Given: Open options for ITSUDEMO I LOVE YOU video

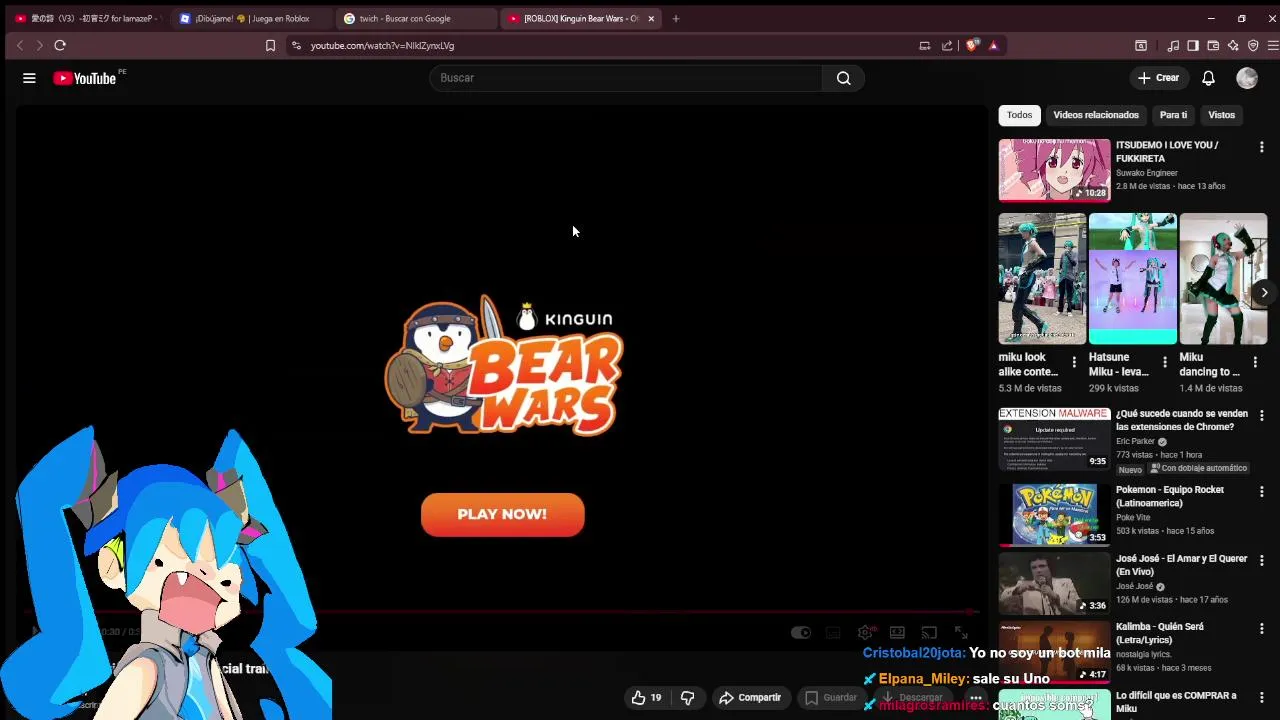Looking at the screenshot, I should [1261, 147].
